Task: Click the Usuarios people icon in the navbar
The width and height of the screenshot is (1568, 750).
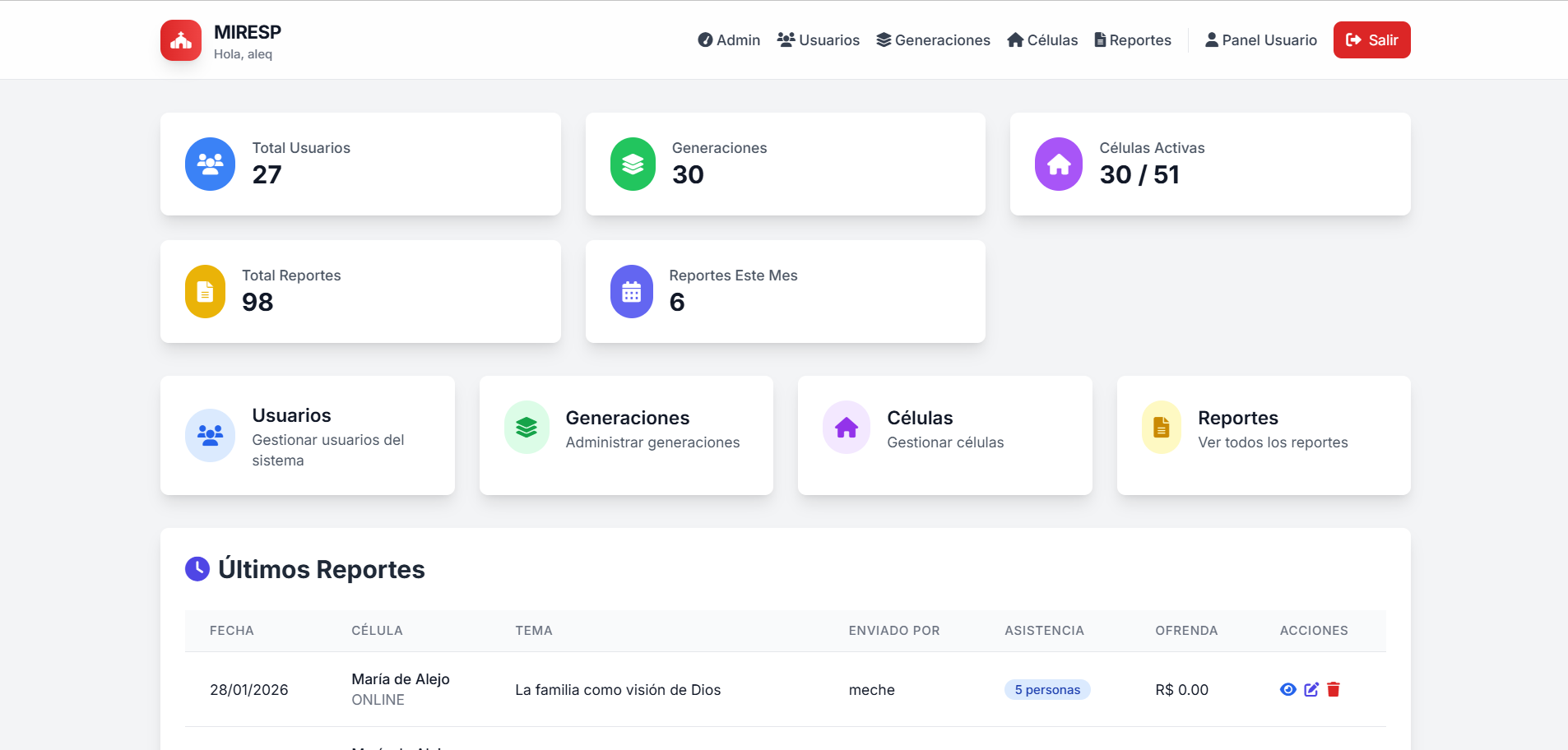Action: [x=787, y=39]
